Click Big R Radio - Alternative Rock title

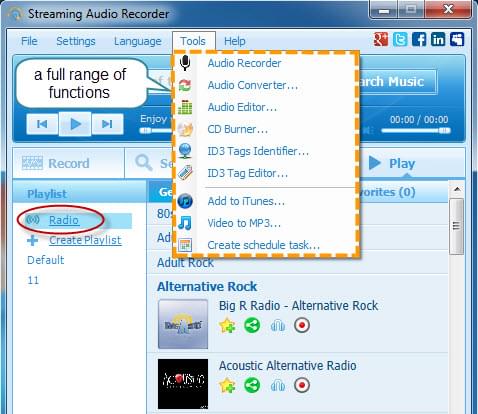click(x=298, y=306)
